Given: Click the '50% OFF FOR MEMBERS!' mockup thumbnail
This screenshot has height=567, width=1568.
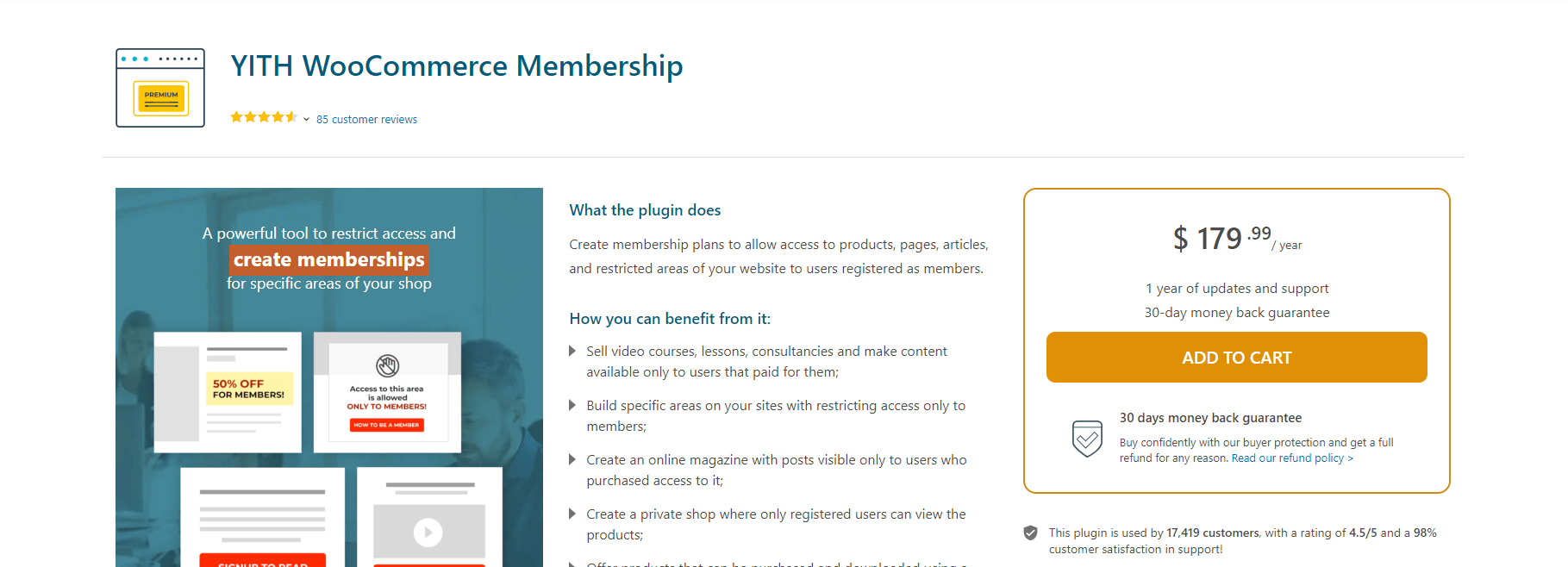Looking at the screenshot, I should click(x=249, y=388).
